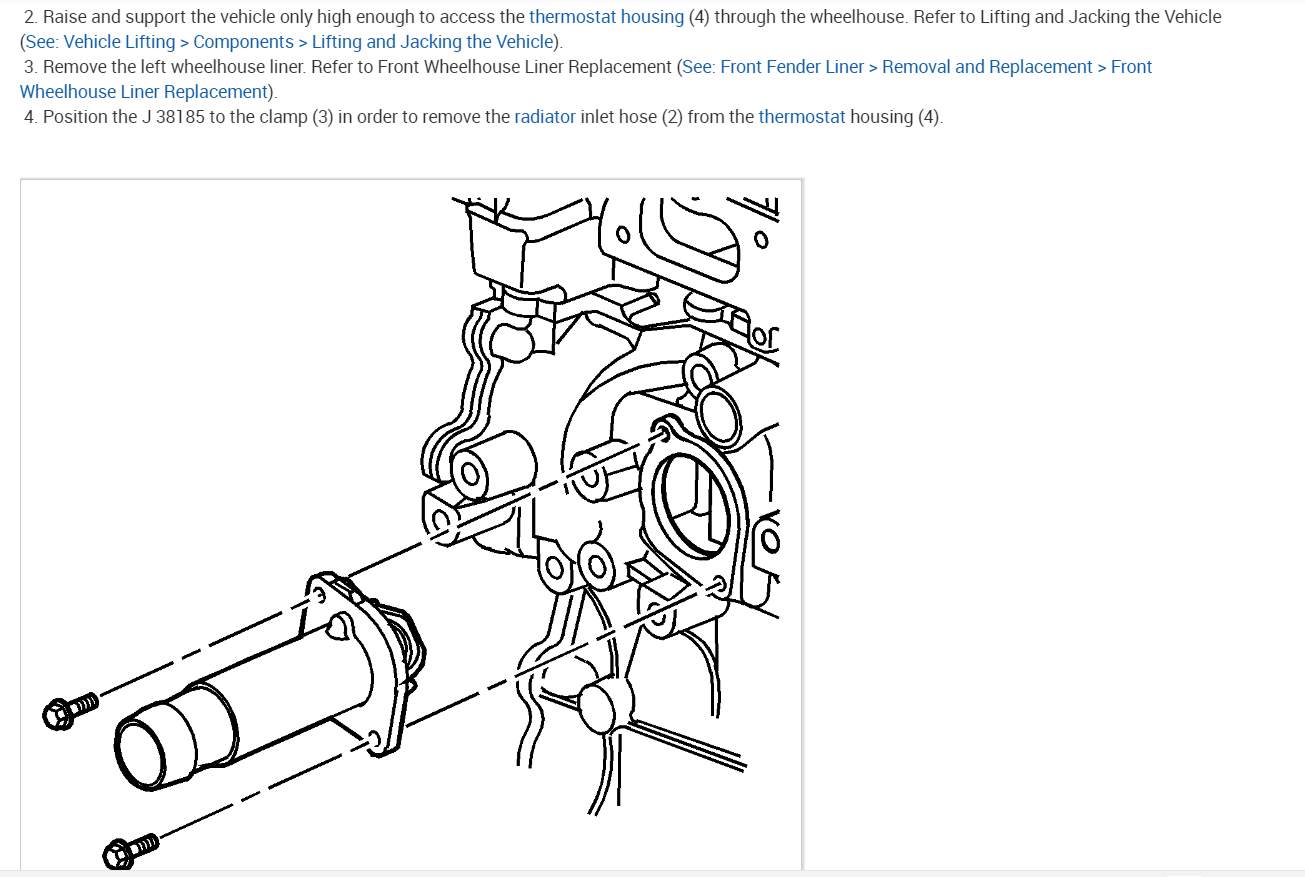1305x877 pixels.
Task: Click the text 'Remove the left wheelhouse liner.'
Action: pyautogui.click(x=175, y=67)
